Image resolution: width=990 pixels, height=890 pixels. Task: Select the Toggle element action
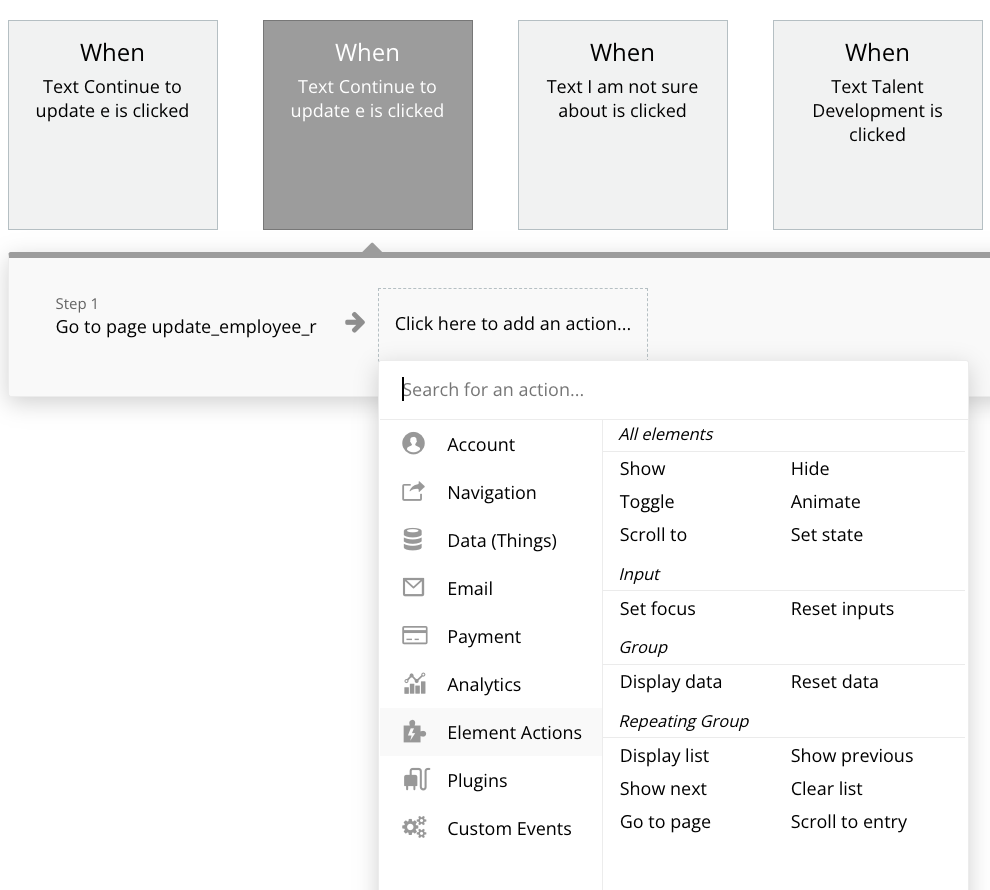647,502
